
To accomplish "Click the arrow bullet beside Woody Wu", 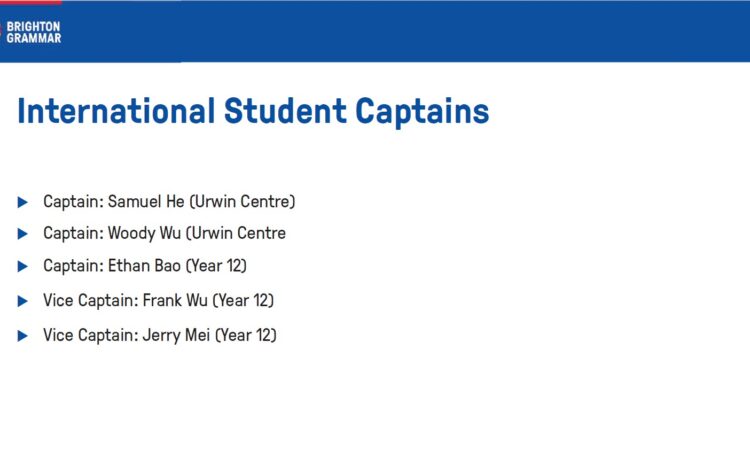I will [x=22, y=234].
